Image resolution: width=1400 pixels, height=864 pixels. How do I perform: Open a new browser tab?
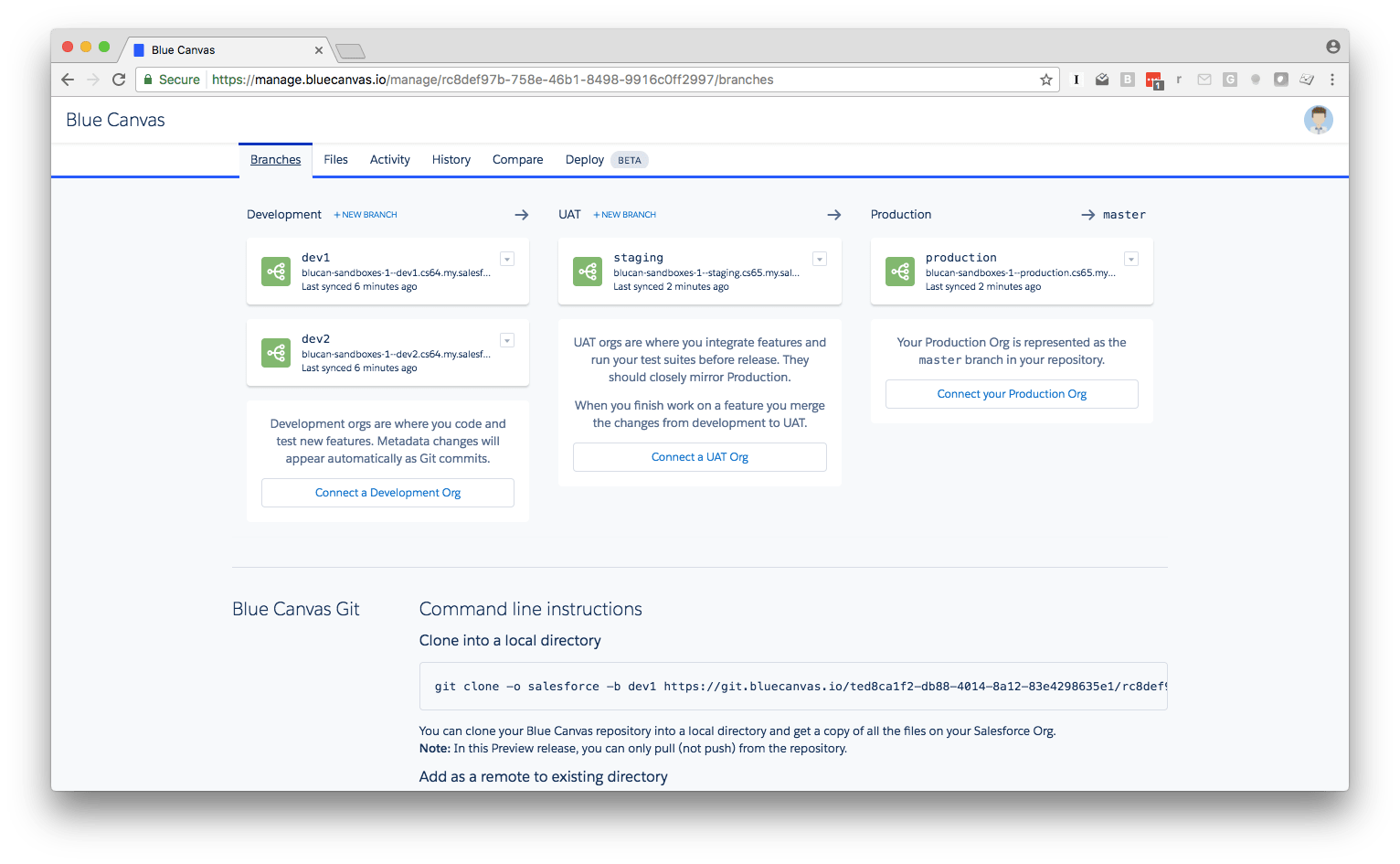[x=350, y=50]
